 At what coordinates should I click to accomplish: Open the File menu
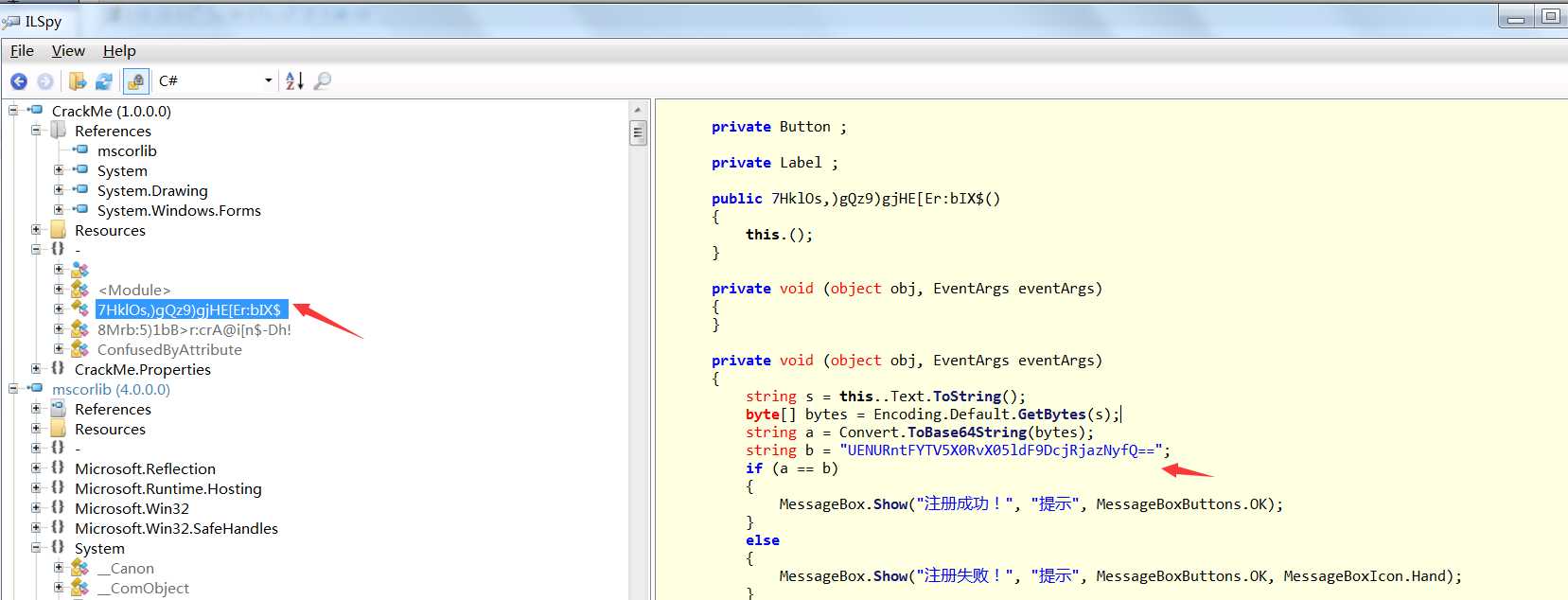pos(22,51)
